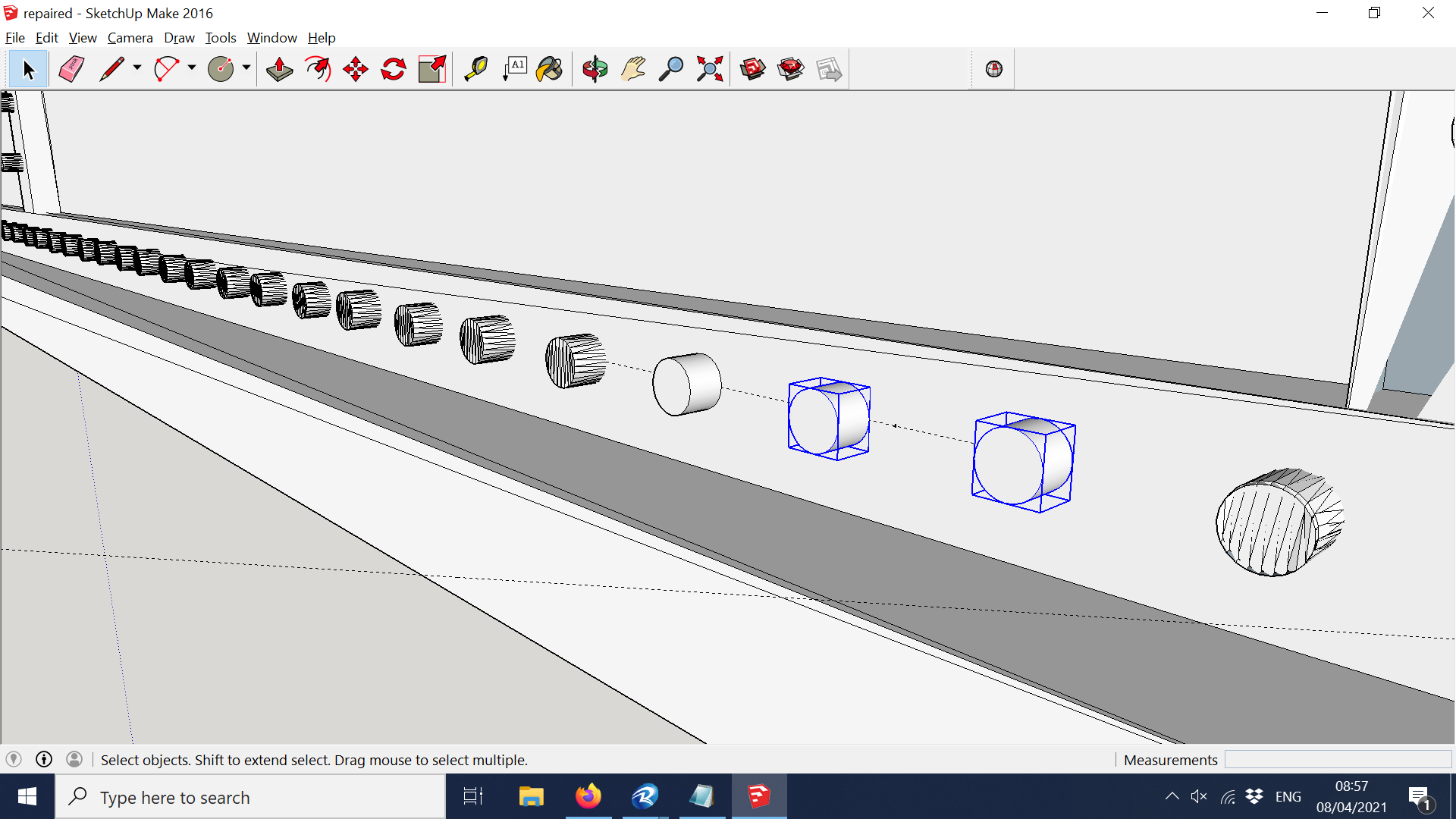
Task: Open Firefox from the taskbar
Action: tap(588, 796)
